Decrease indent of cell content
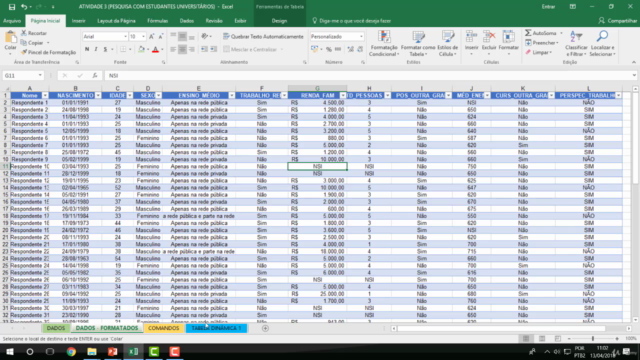 [x=204, y=49]
